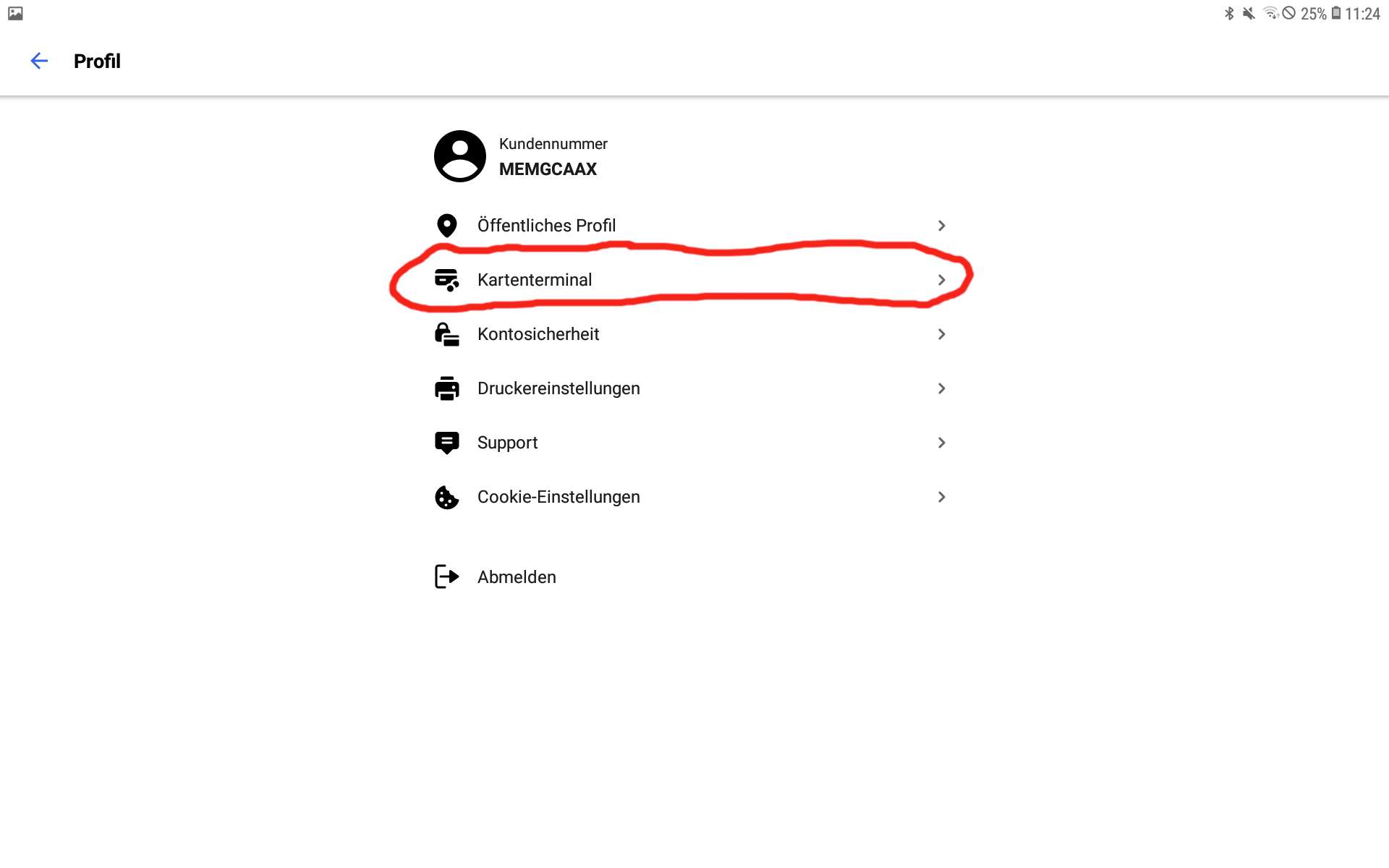Image resolution: width=1389 pixels, height=868 pixels.
Task: Click the logout arrow icon
Action: click(447, 576)
